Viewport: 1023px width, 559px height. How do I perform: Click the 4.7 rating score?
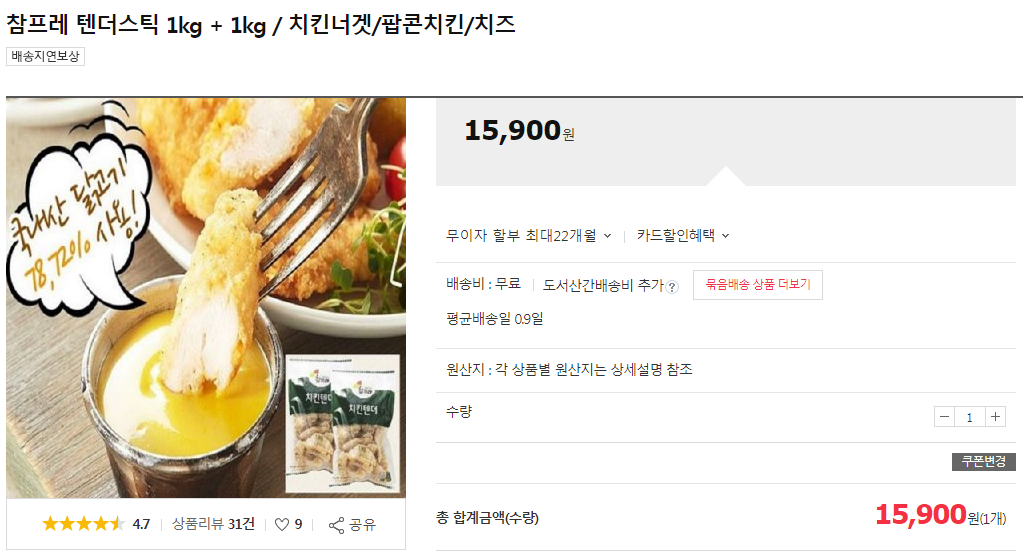click(x=141, y=524)
